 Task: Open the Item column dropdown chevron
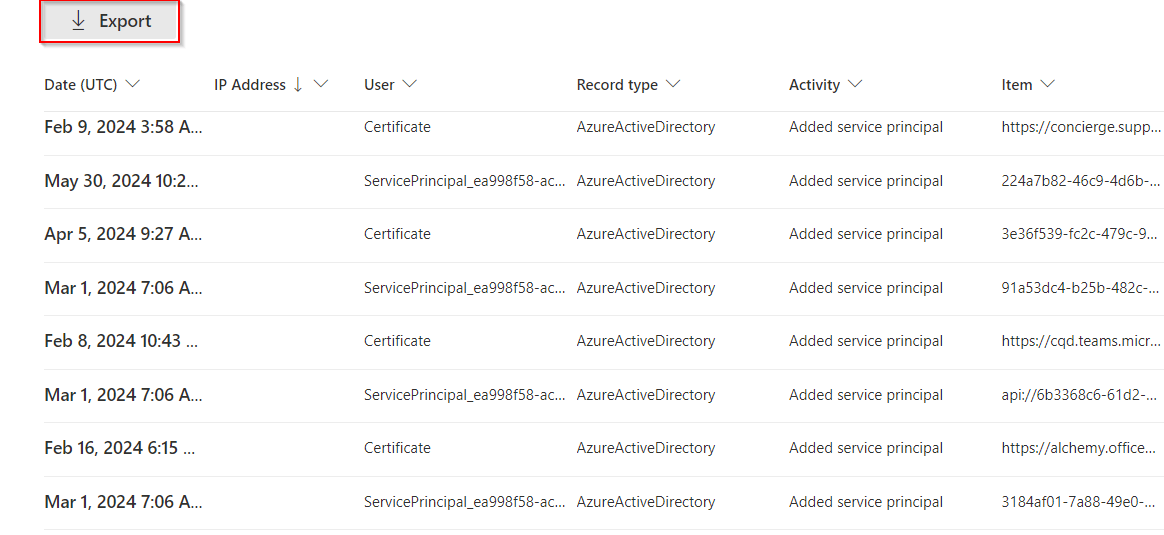click(x=1047, y=85)
